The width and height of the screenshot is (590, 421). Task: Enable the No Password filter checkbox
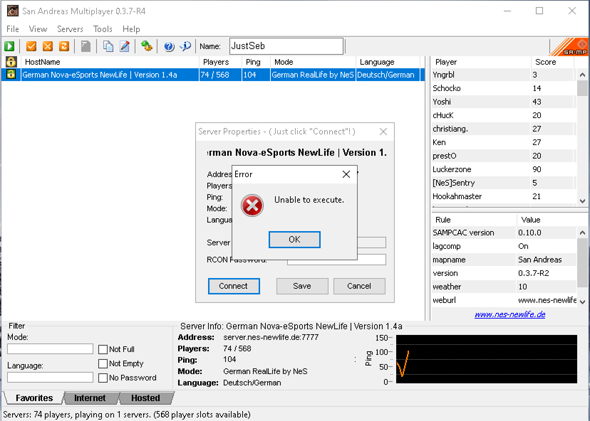tap(103, 378)
